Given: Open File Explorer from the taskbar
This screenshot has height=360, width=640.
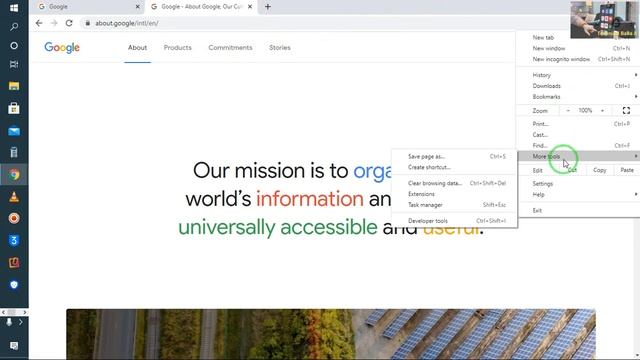Looking at the screenshot, I should tap(14, 86).
